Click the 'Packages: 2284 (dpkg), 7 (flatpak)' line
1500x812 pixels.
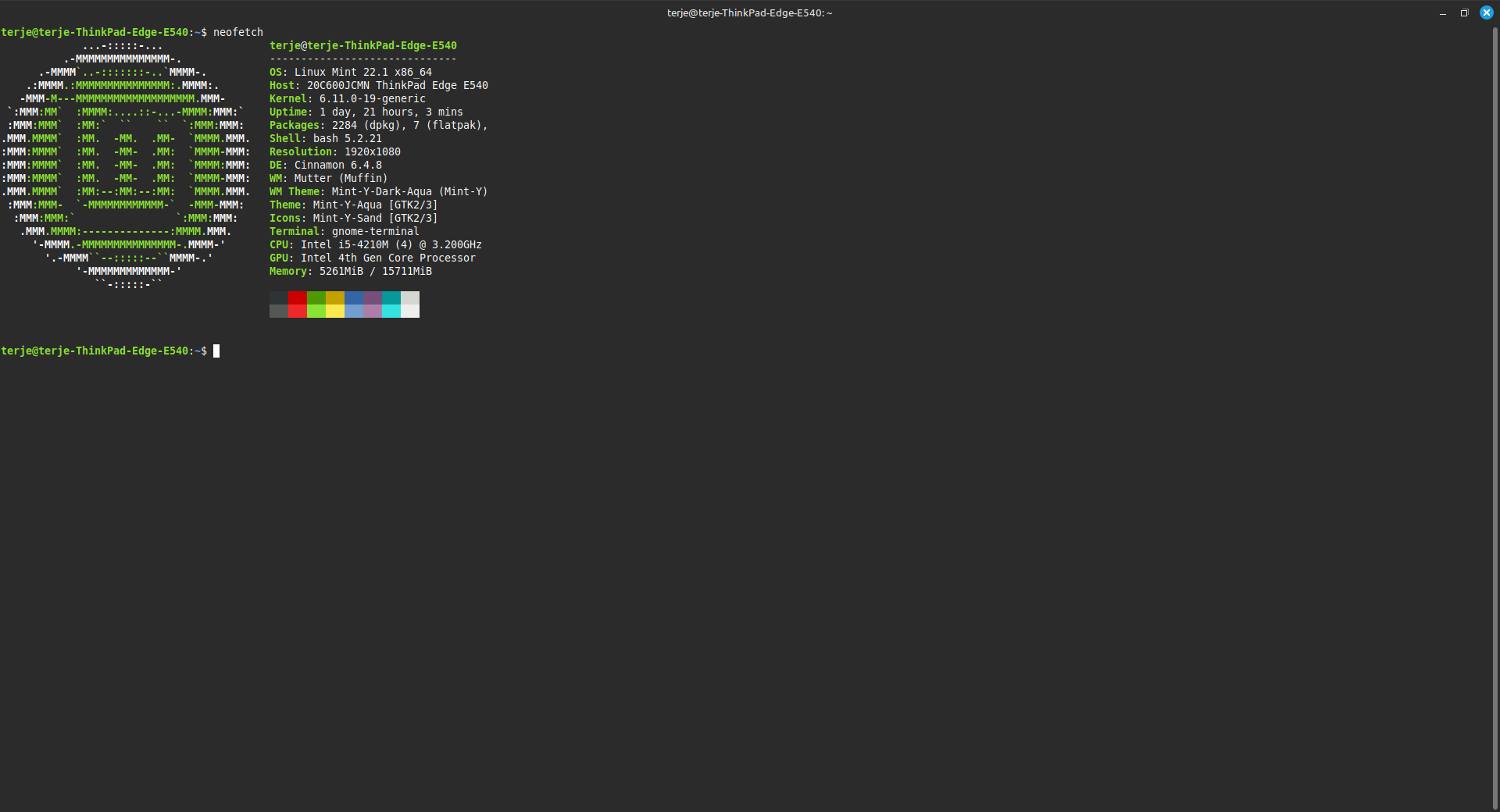tap(379, 126)
